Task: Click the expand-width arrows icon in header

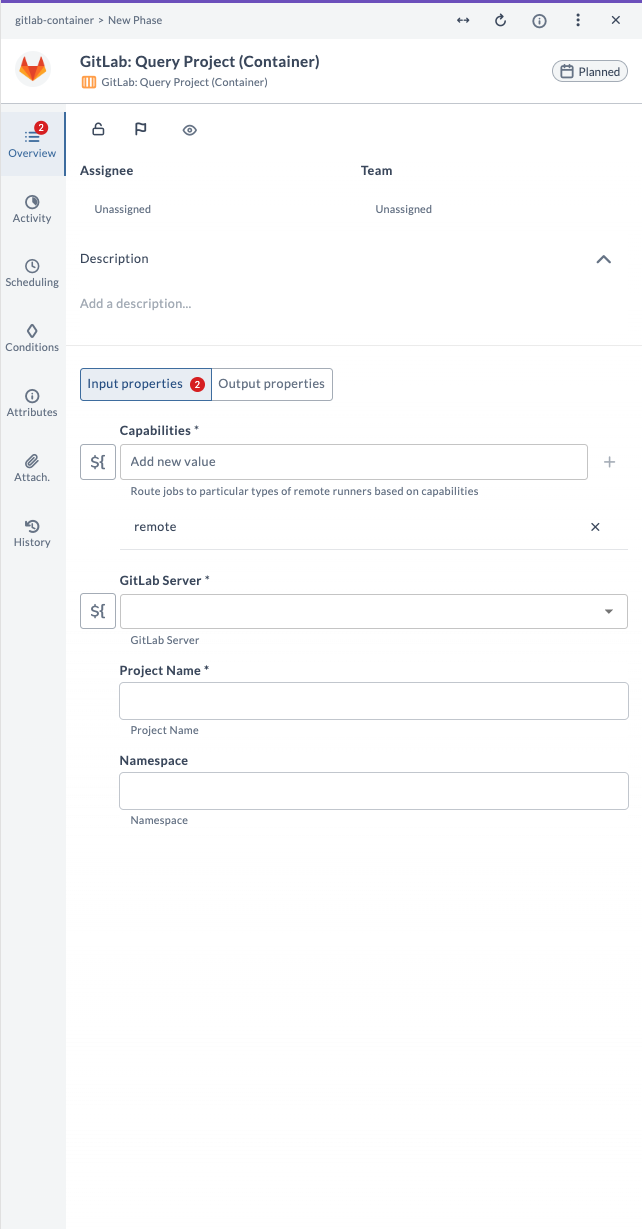Action: tap(463, 20)
